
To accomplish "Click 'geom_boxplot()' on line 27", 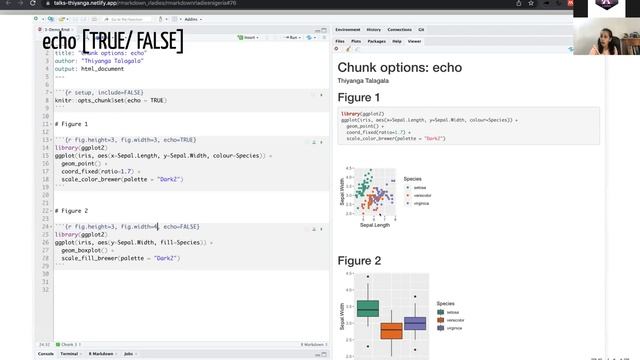I will 84,250.
